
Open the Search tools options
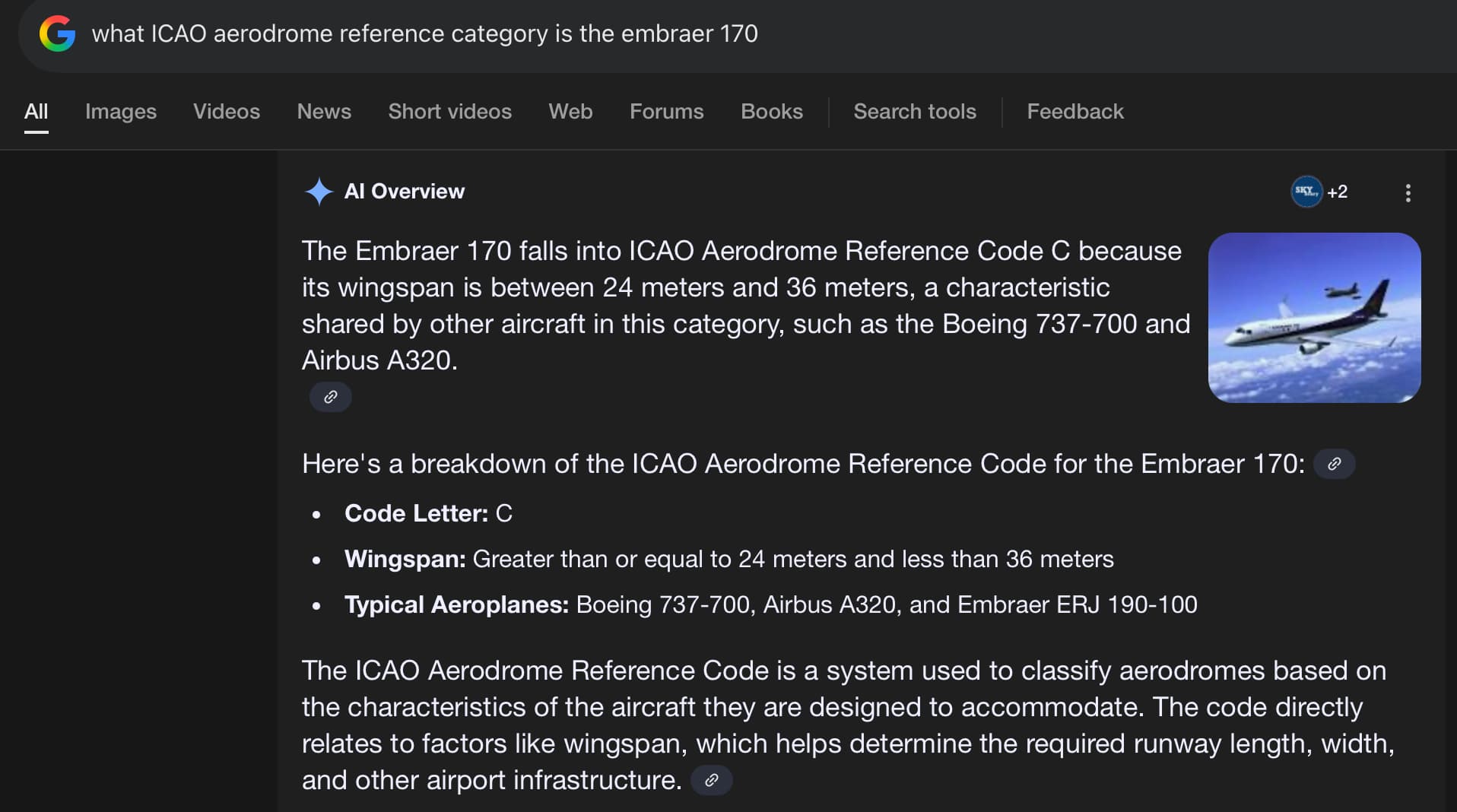point(914,111)
